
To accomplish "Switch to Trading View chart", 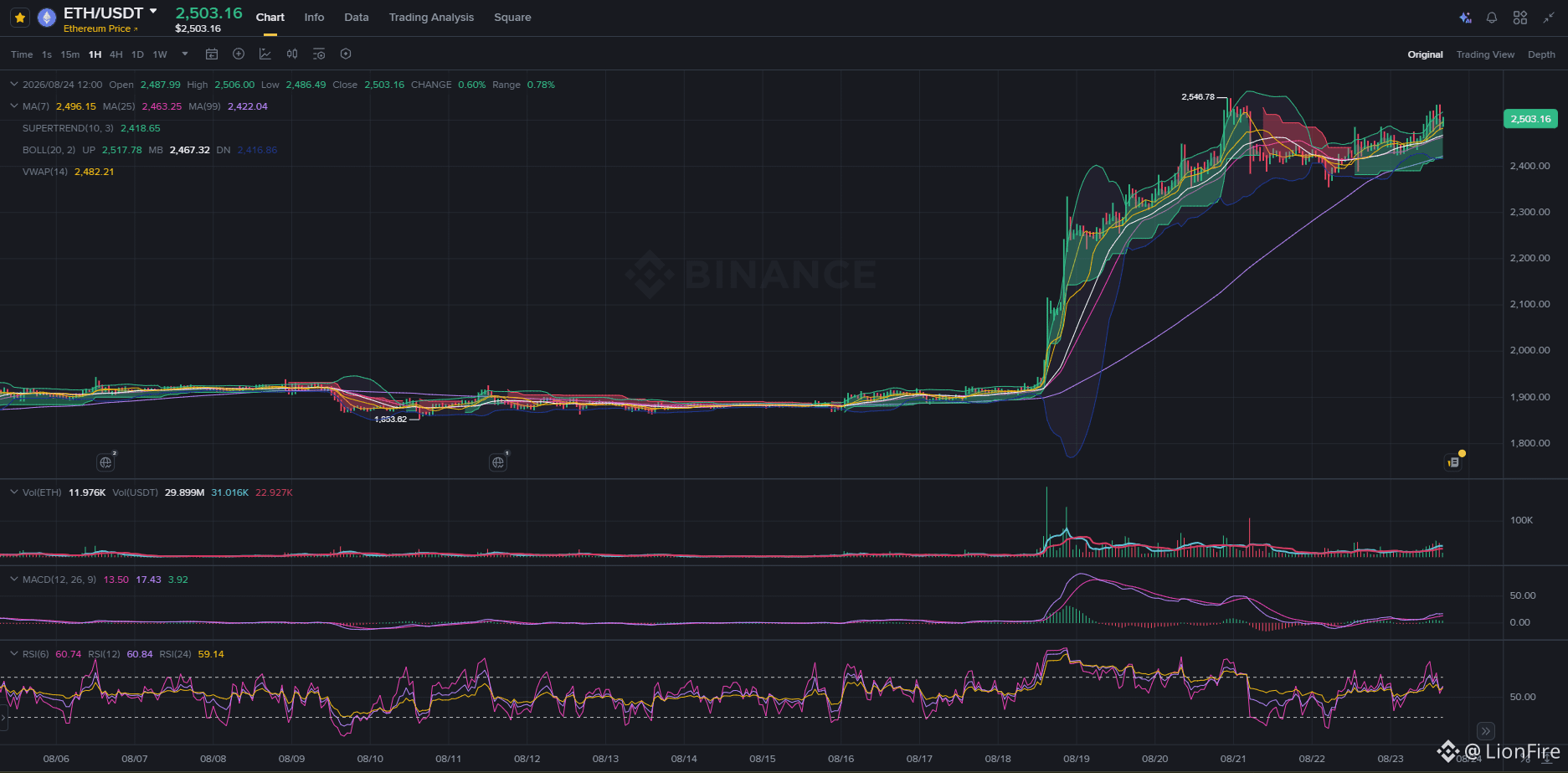I will 1485,54.
